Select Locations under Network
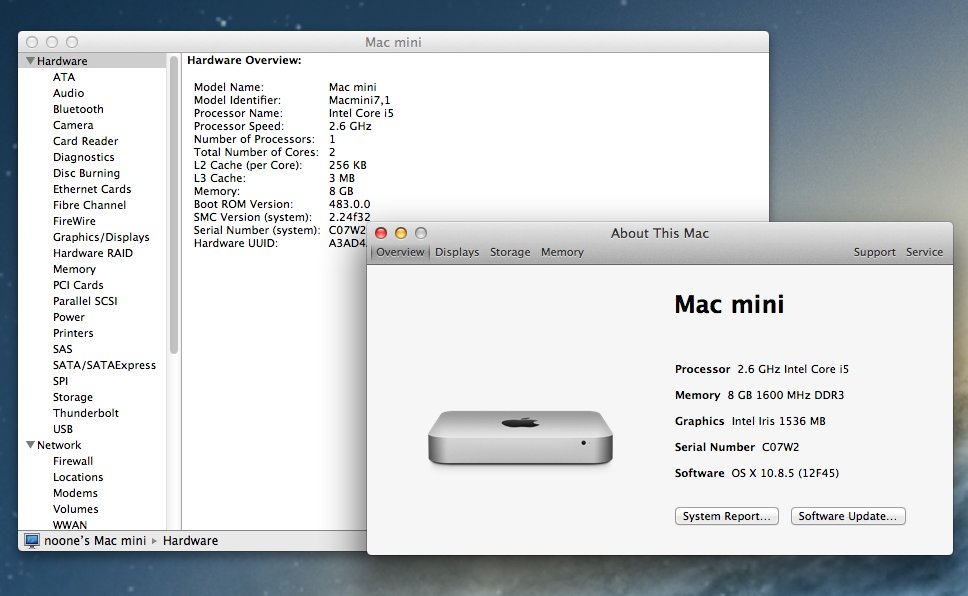 pos(78,478)
